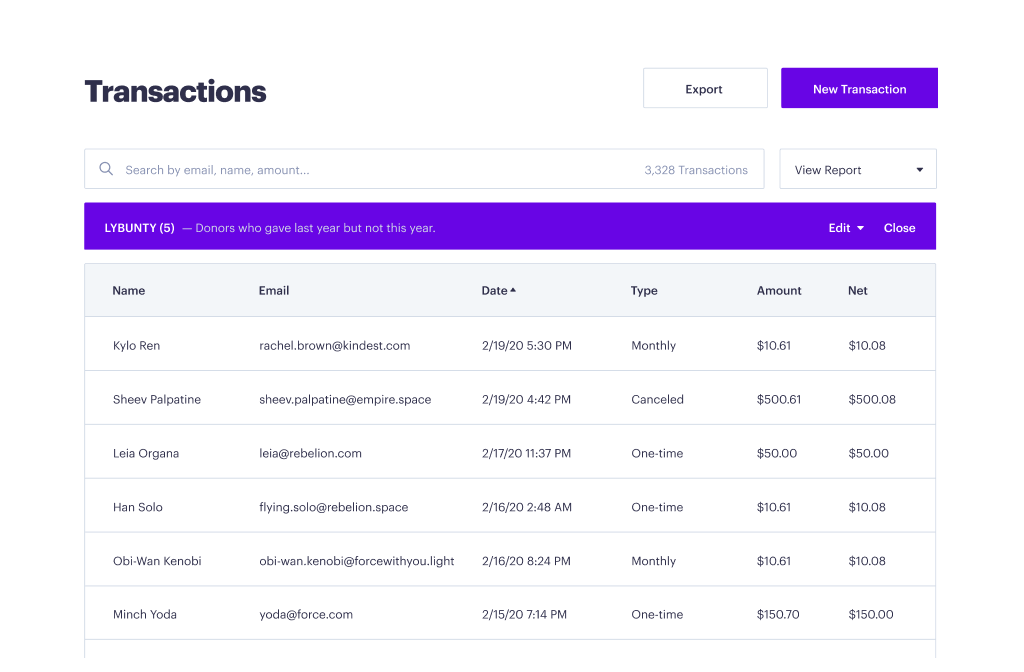Open the View Report dropdown

click(x=857, y=170)
